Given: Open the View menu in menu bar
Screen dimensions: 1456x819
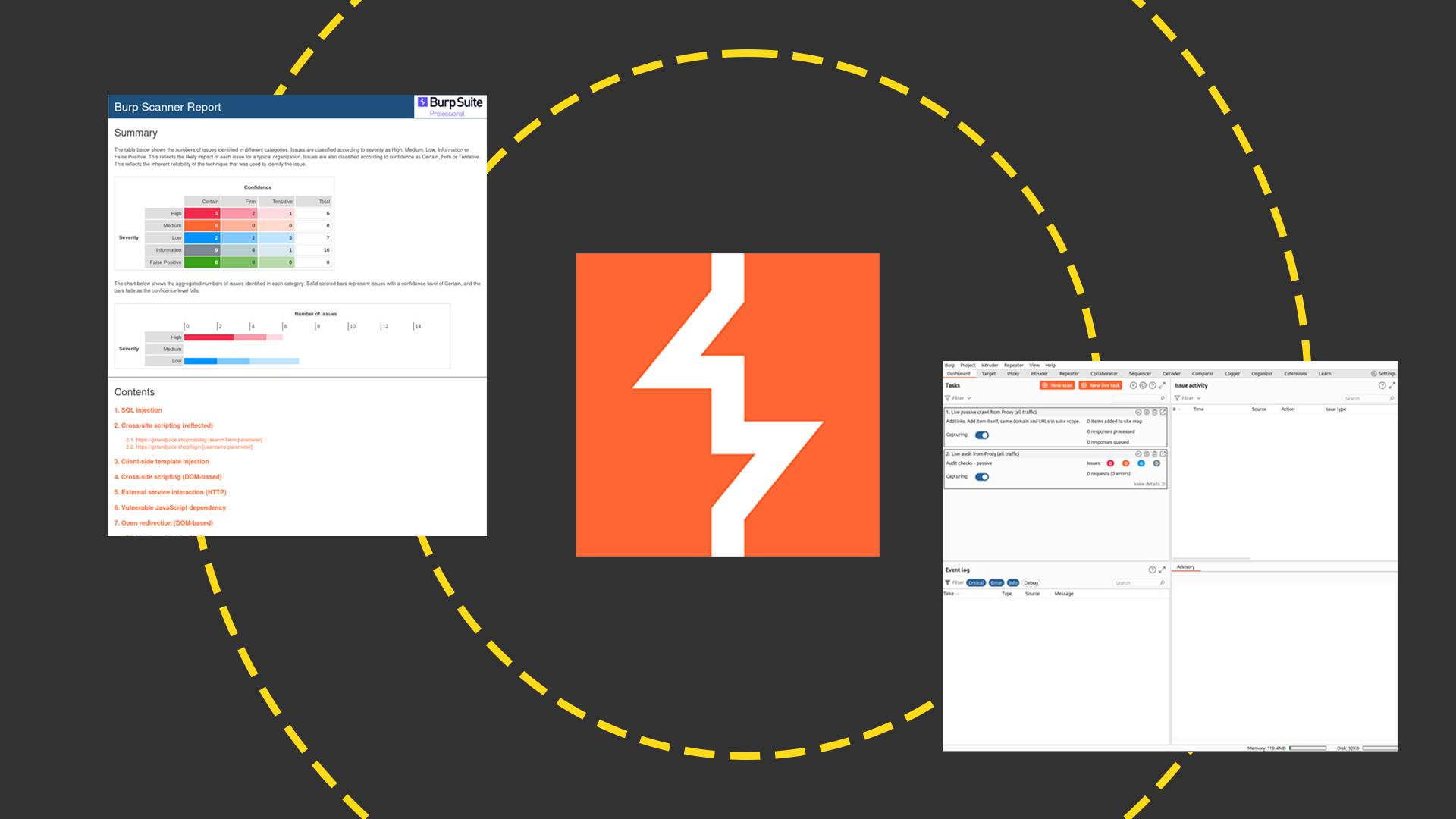Looking at the screenshot, I should 1034,366.
